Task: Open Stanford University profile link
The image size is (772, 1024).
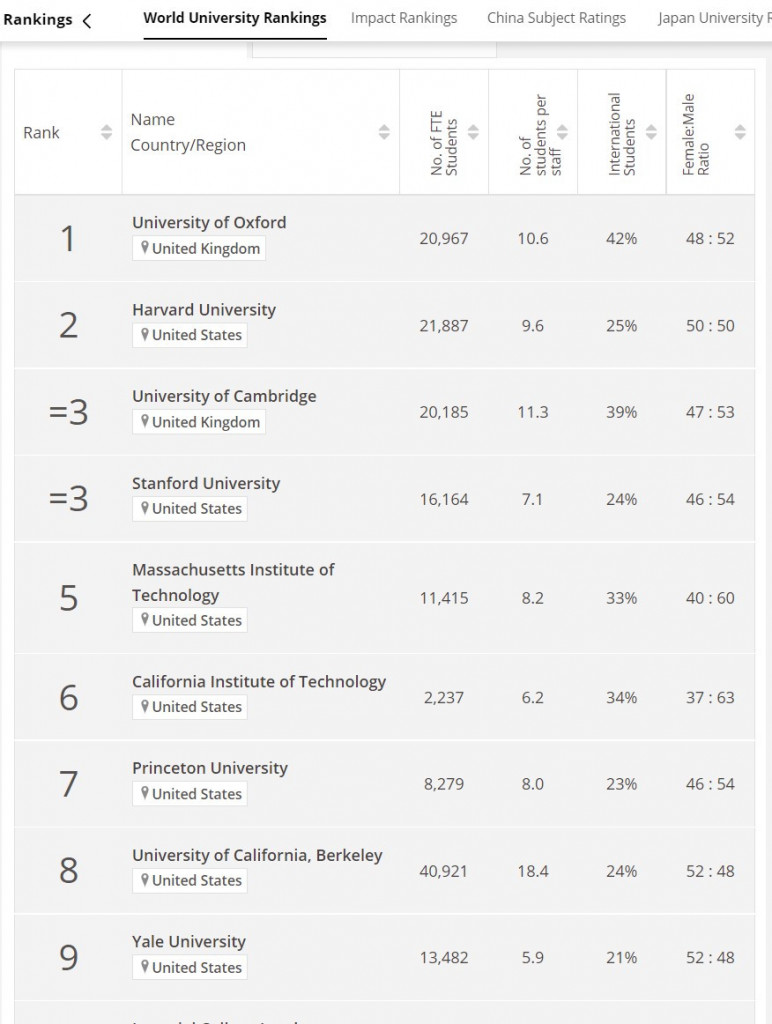Action: coord(206,483)
